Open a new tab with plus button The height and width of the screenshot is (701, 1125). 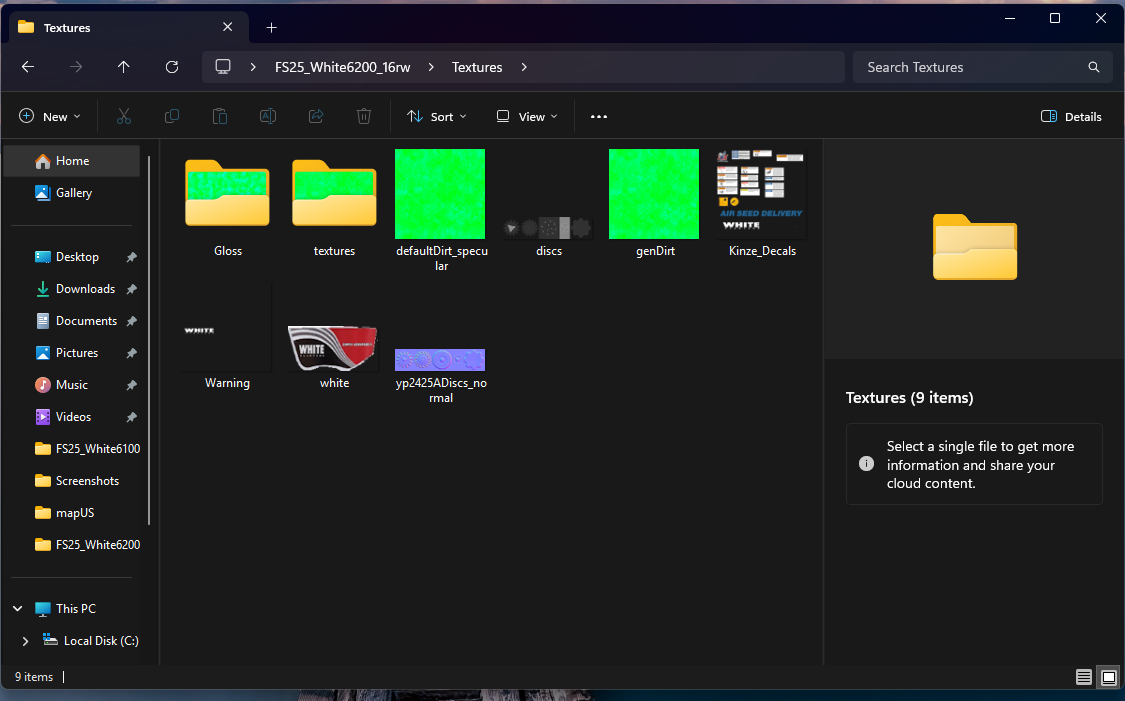271,27
